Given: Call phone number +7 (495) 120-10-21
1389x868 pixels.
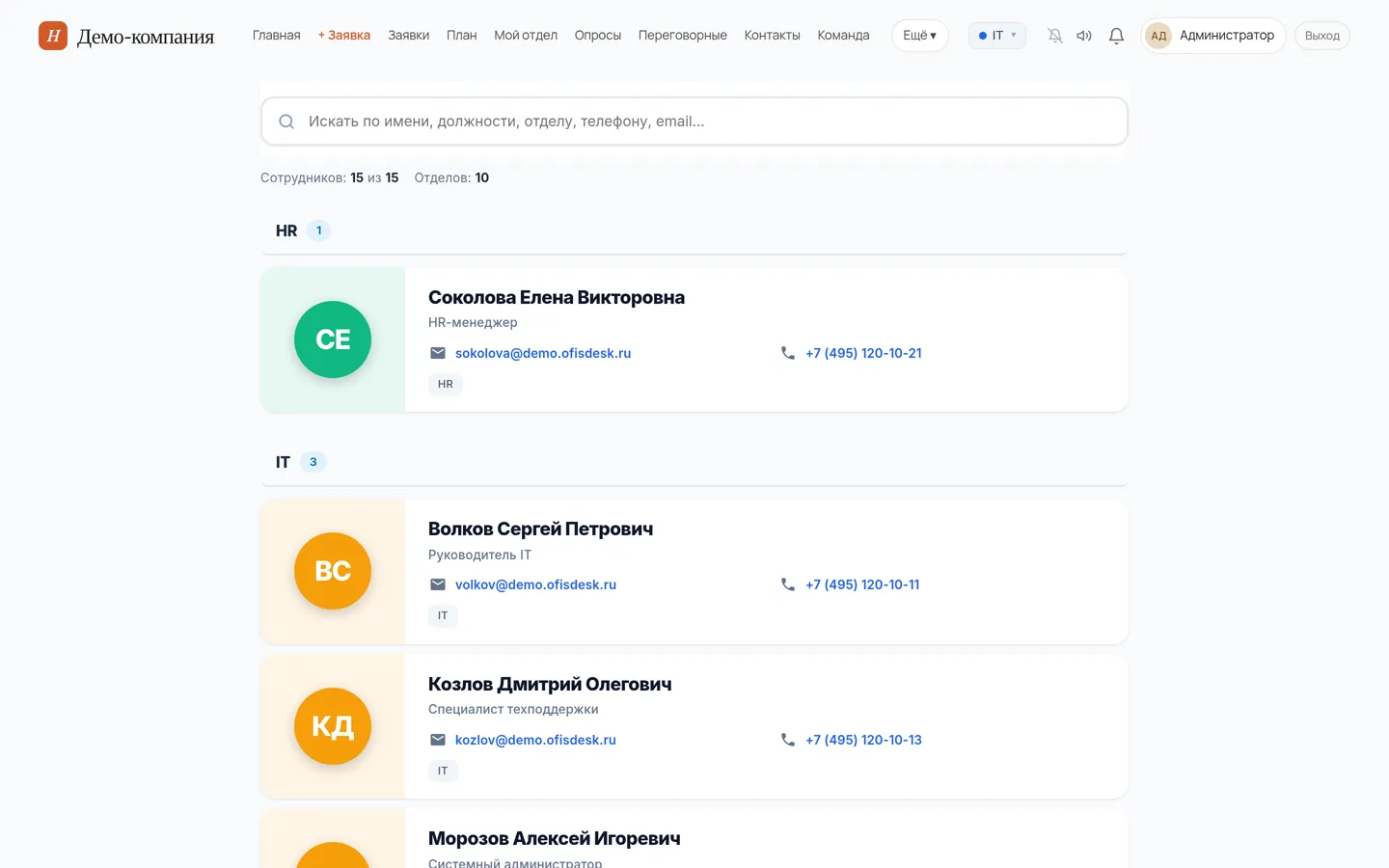Looking at the screenshot, I should click(x=864, y=353).
